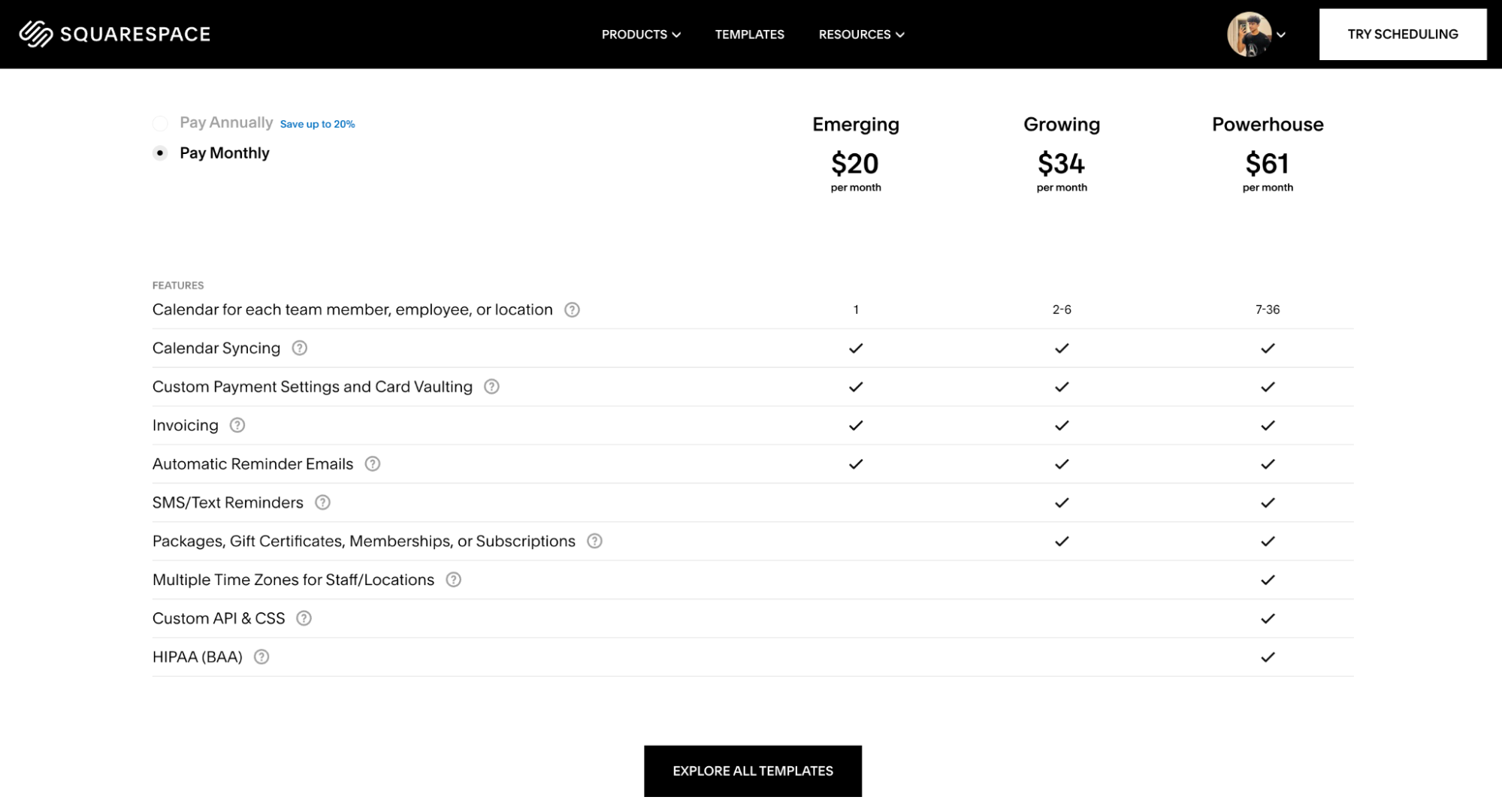This screenshot has width=1502, height=812.
Task: Click the EXPLORE ALL TEMPLATES button
Action: click(753, 770)
